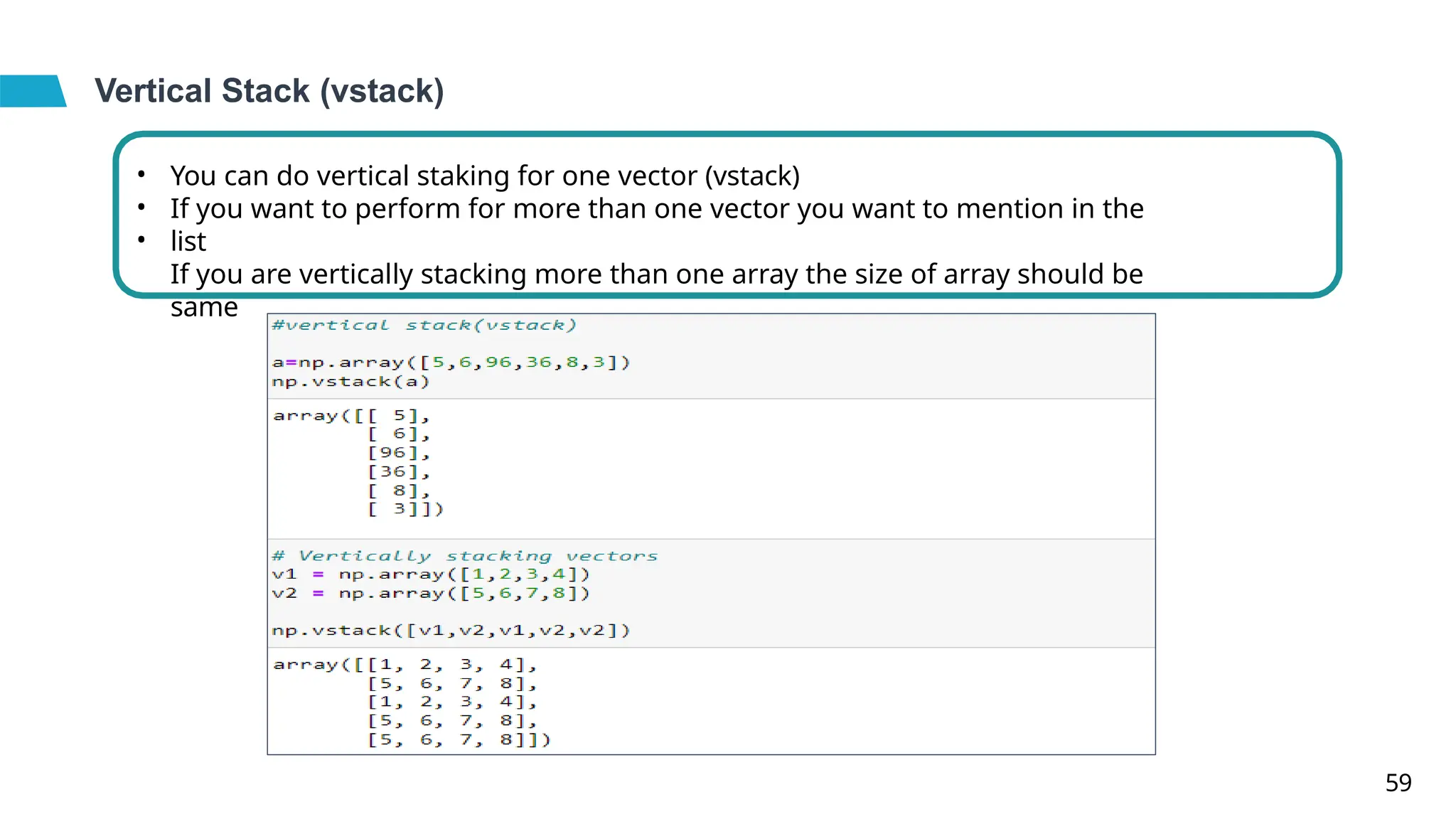Click the 'v1 = np.array([1,2,3,4])' line
The width and height of the screenshot is (1456, 819).
pyautogui.click(x=431, y=574)
